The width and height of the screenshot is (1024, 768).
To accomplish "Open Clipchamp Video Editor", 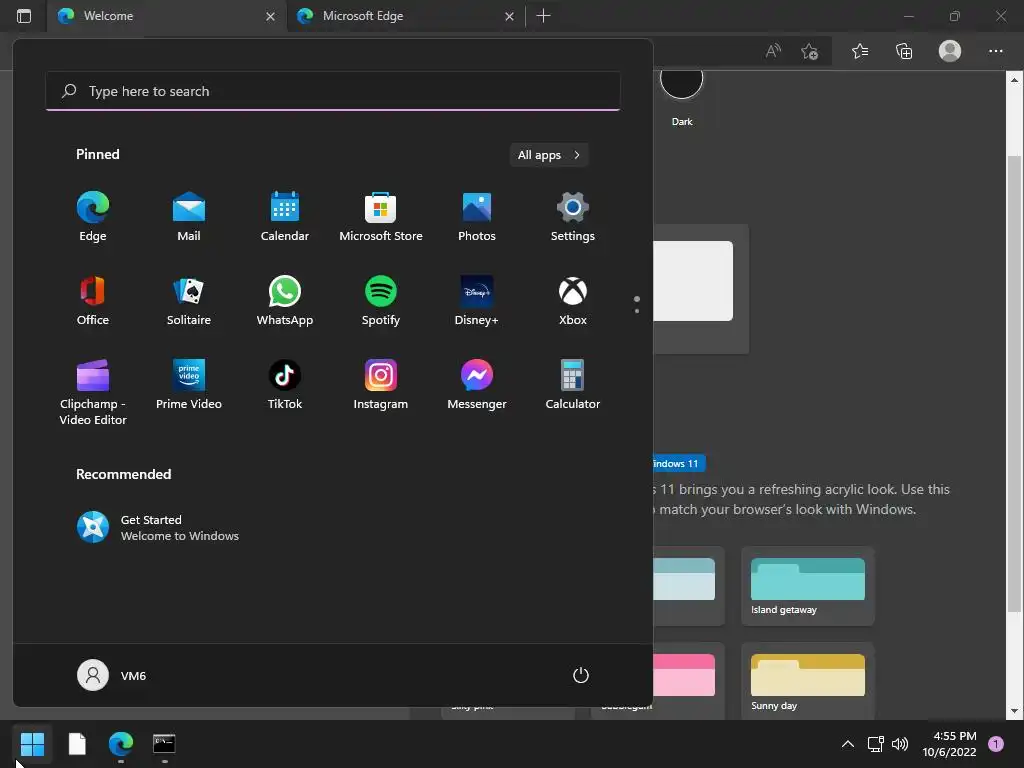I will click(x=93, y=392).
